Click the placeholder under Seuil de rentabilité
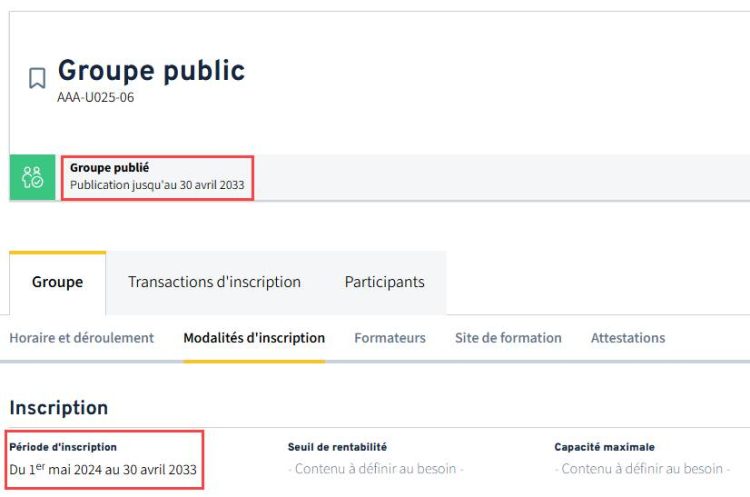Viewport: 750px width, 497px height. [375, 469]
